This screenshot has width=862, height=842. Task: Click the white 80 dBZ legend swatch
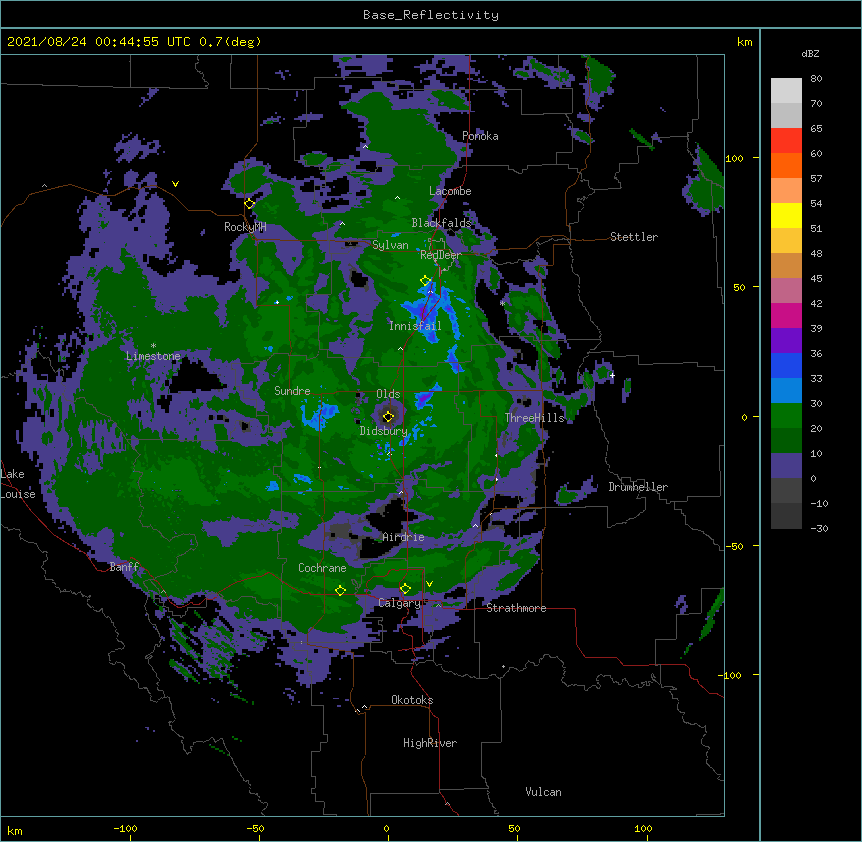coord(786,91)
